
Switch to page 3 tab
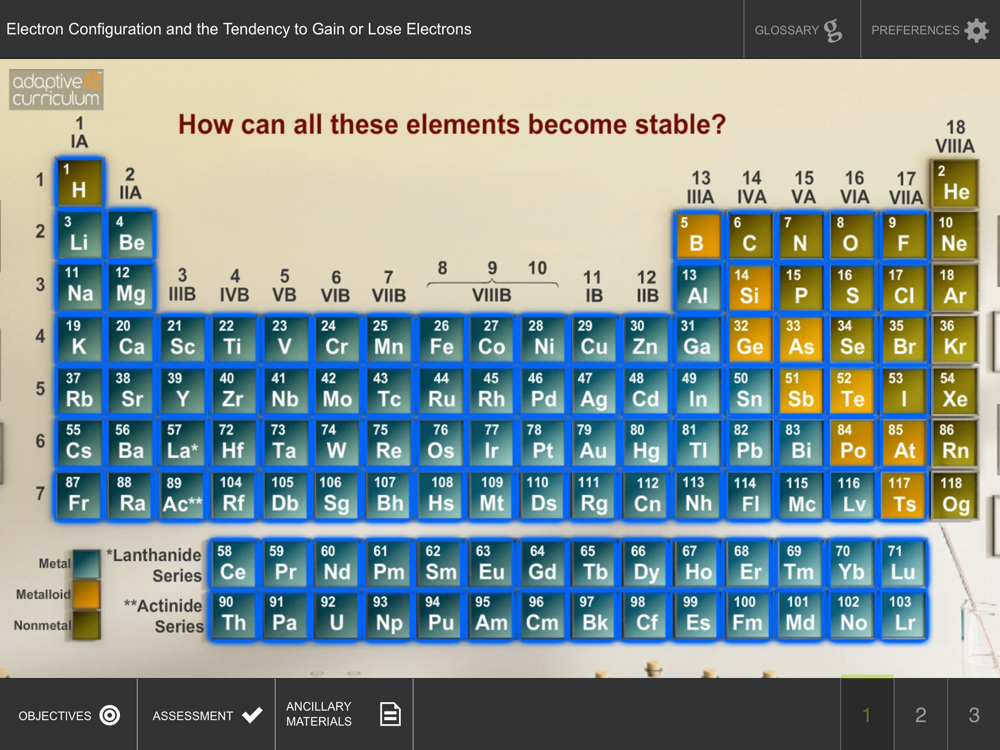[974, 715]
